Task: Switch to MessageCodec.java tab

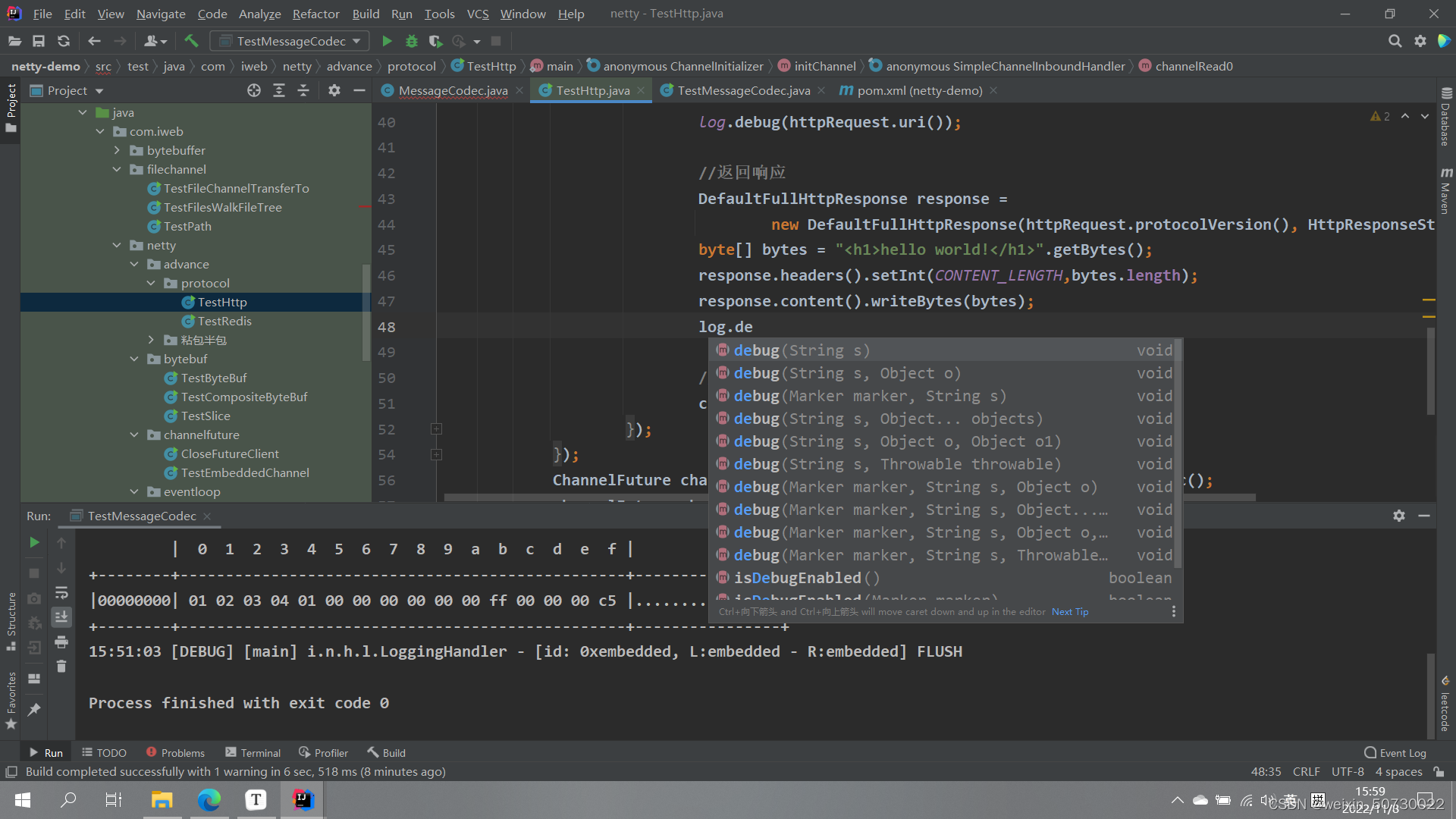Action: pyautogui.click(x=452, y=90)
